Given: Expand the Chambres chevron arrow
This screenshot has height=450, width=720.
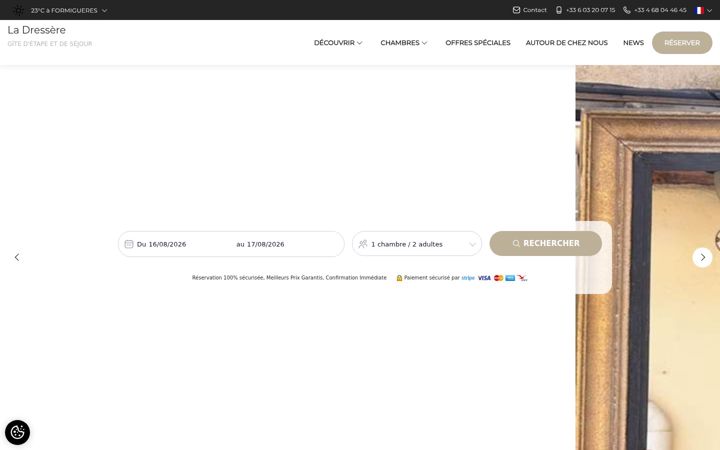Looking at the screenshot, I should [424, 43].
